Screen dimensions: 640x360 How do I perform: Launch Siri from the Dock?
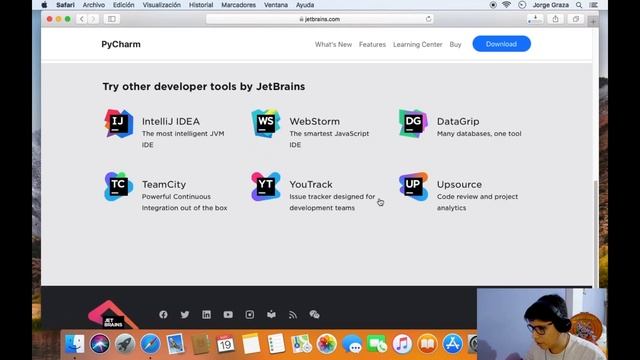click(x=100, y=344)
